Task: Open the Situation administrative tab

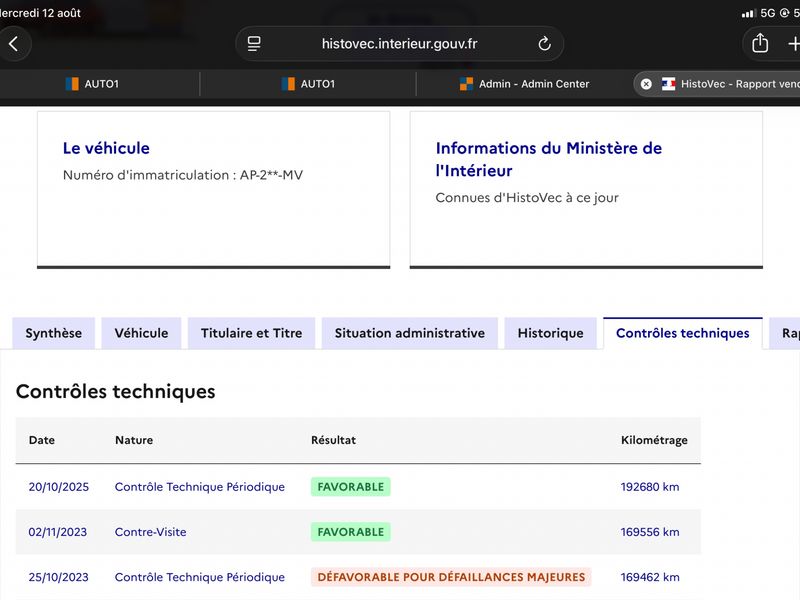Action: pyautogui.click(x=410, y=333)
